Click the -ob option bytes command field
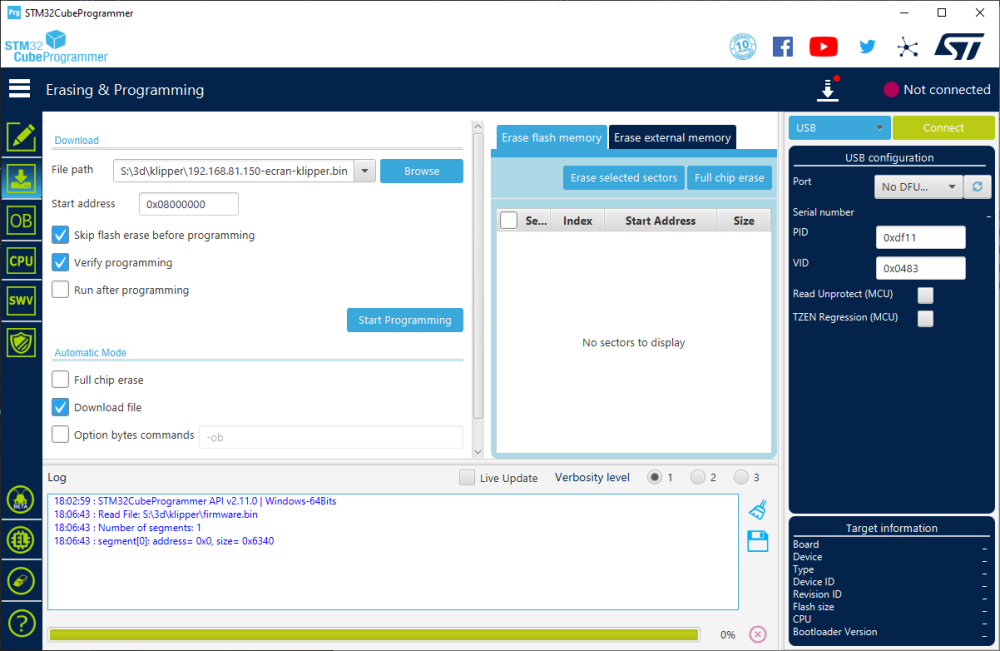 point(331,437)
